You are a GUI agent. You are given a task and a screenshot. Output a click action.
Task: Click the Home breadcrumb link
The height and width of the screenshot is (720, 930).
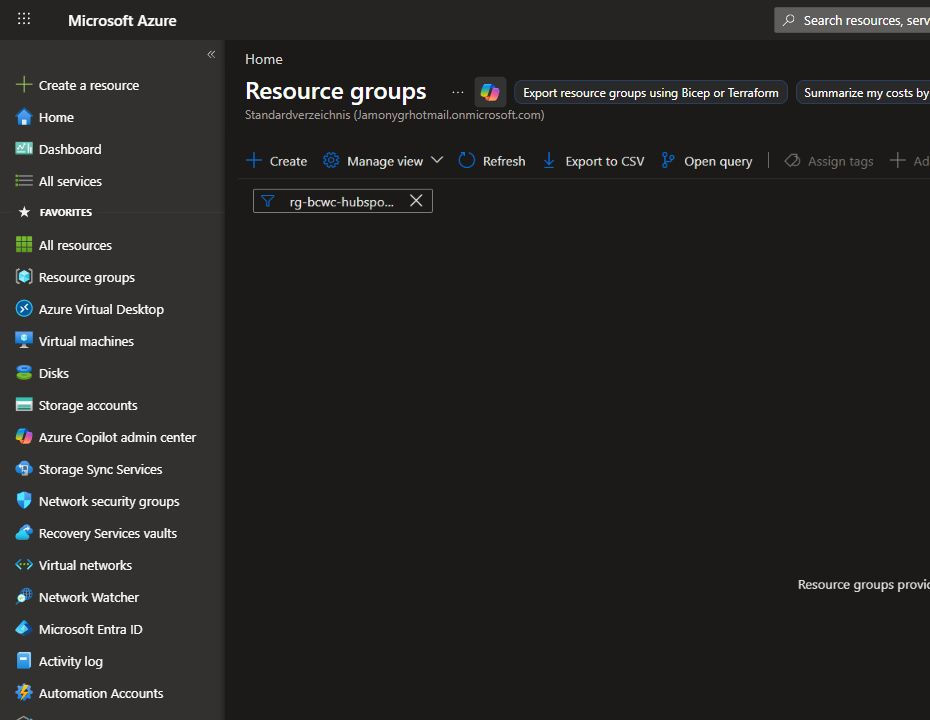(264, 59)
